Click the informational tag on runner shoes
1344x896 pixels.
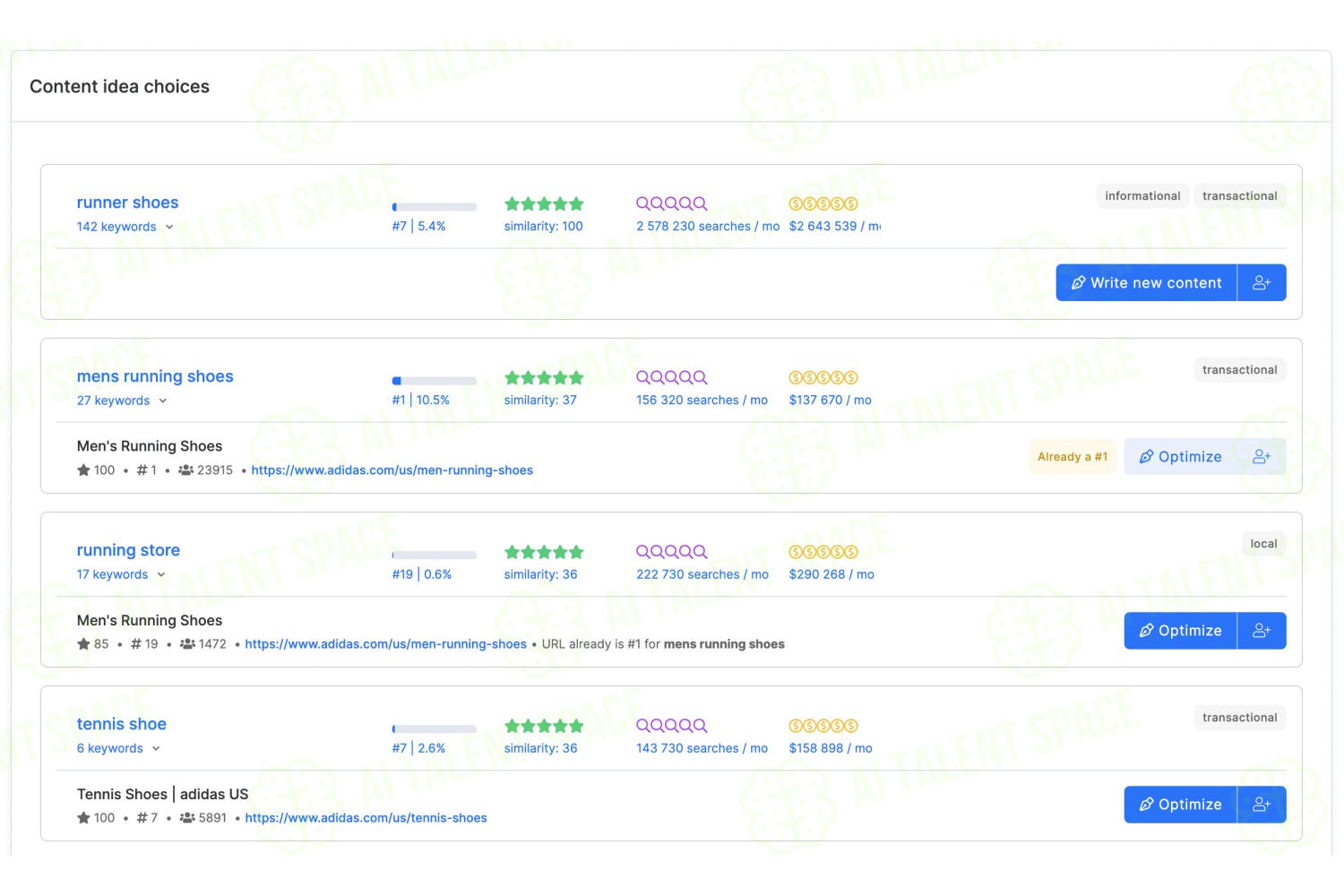[1142, 195]
